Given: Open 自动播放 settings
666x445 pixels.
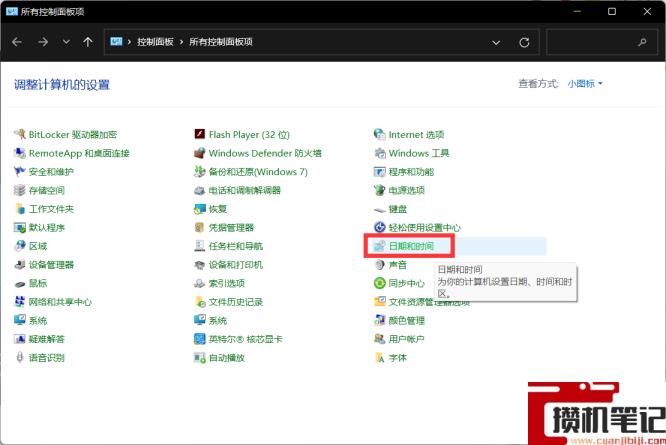Looking at the screenshot, I should point(227,358).
